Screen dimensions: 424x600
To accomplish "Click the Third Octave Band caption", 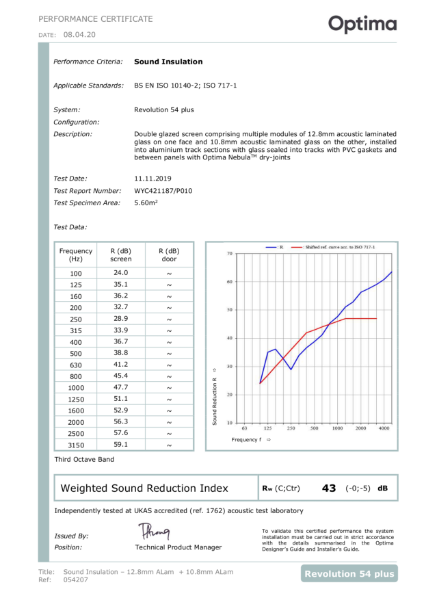I will tap(84, 459).
